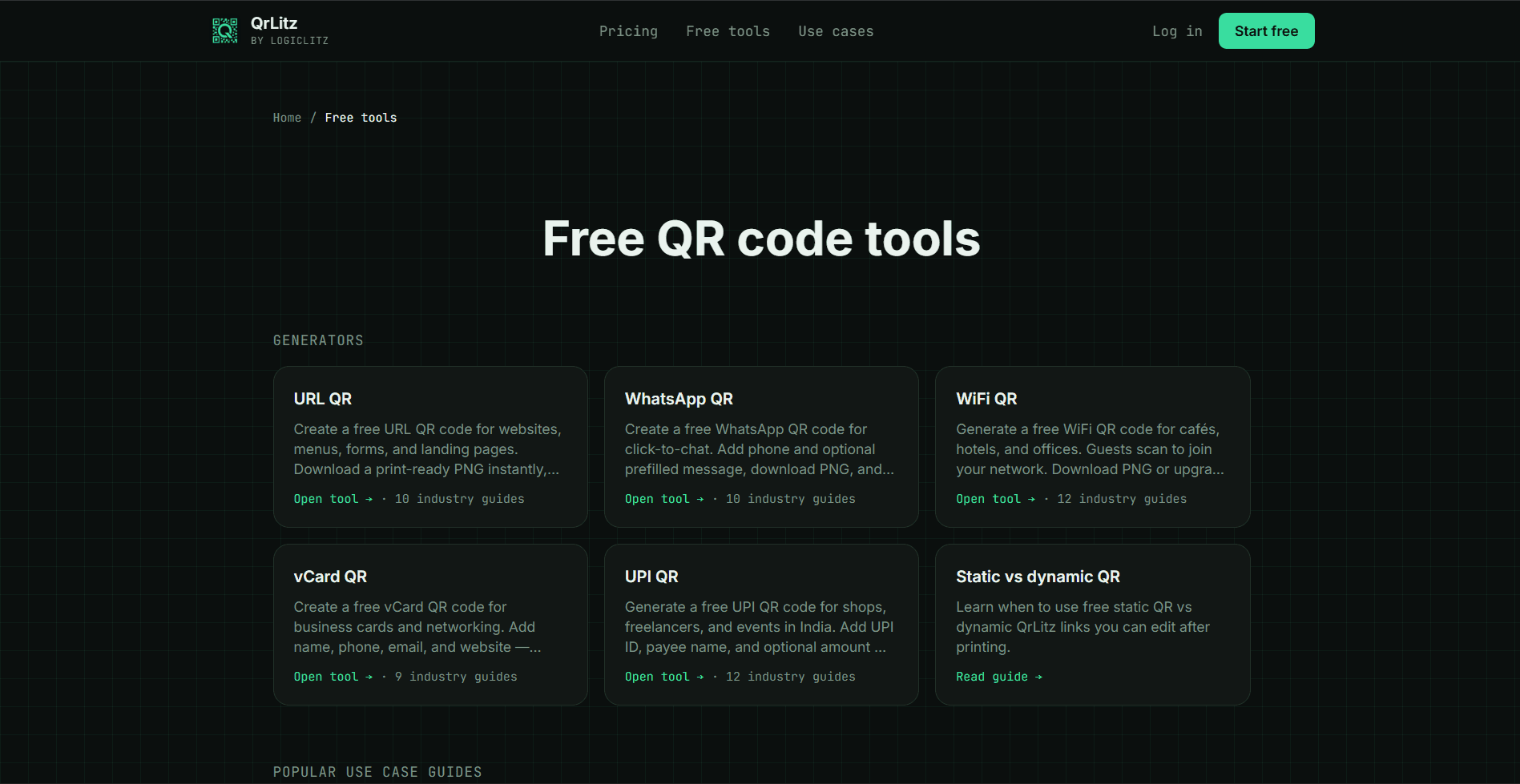
Task: Click the Static vs dynamic description text
Action: point(1083,627)
